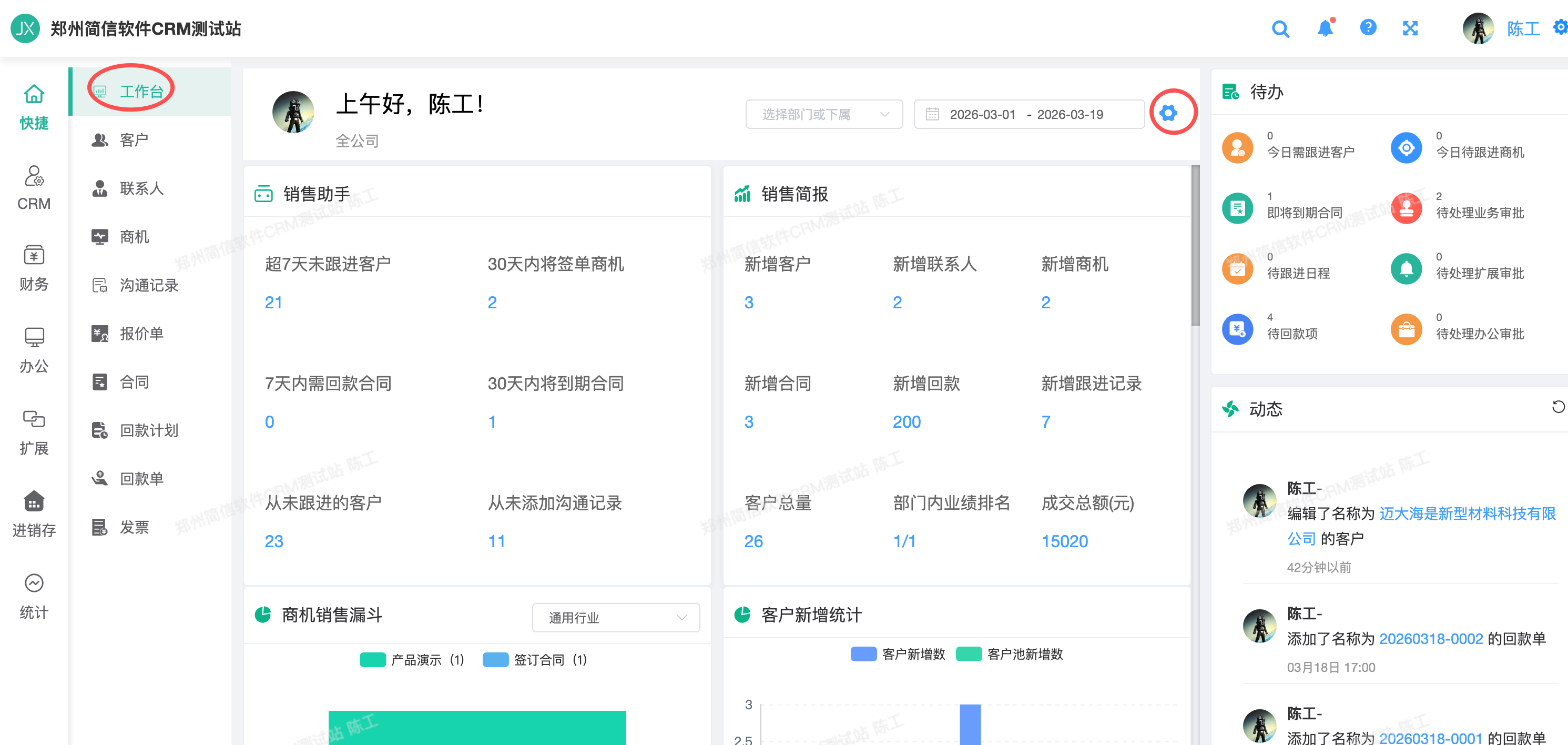1568x745 pixels.
Task: Click 今日需跟进客户 orange icon
Action: (1237, 147)
